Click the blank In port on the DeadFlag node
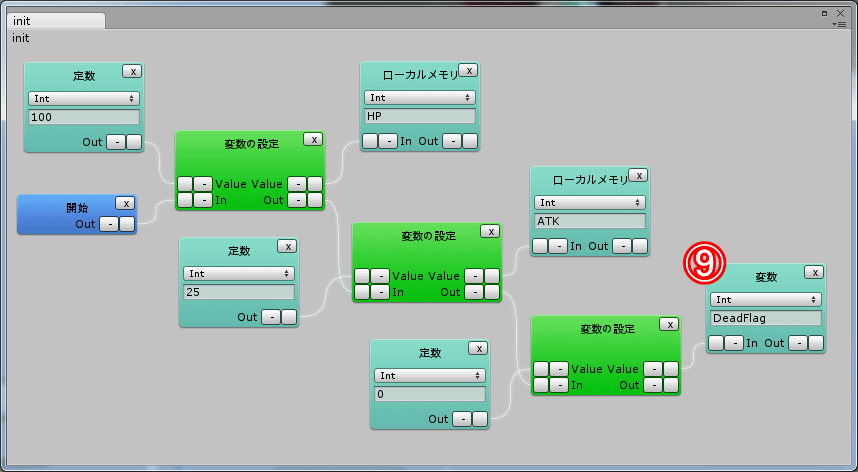Image resolution: width=858 pixels, height=472 pixels. (716, 343)
